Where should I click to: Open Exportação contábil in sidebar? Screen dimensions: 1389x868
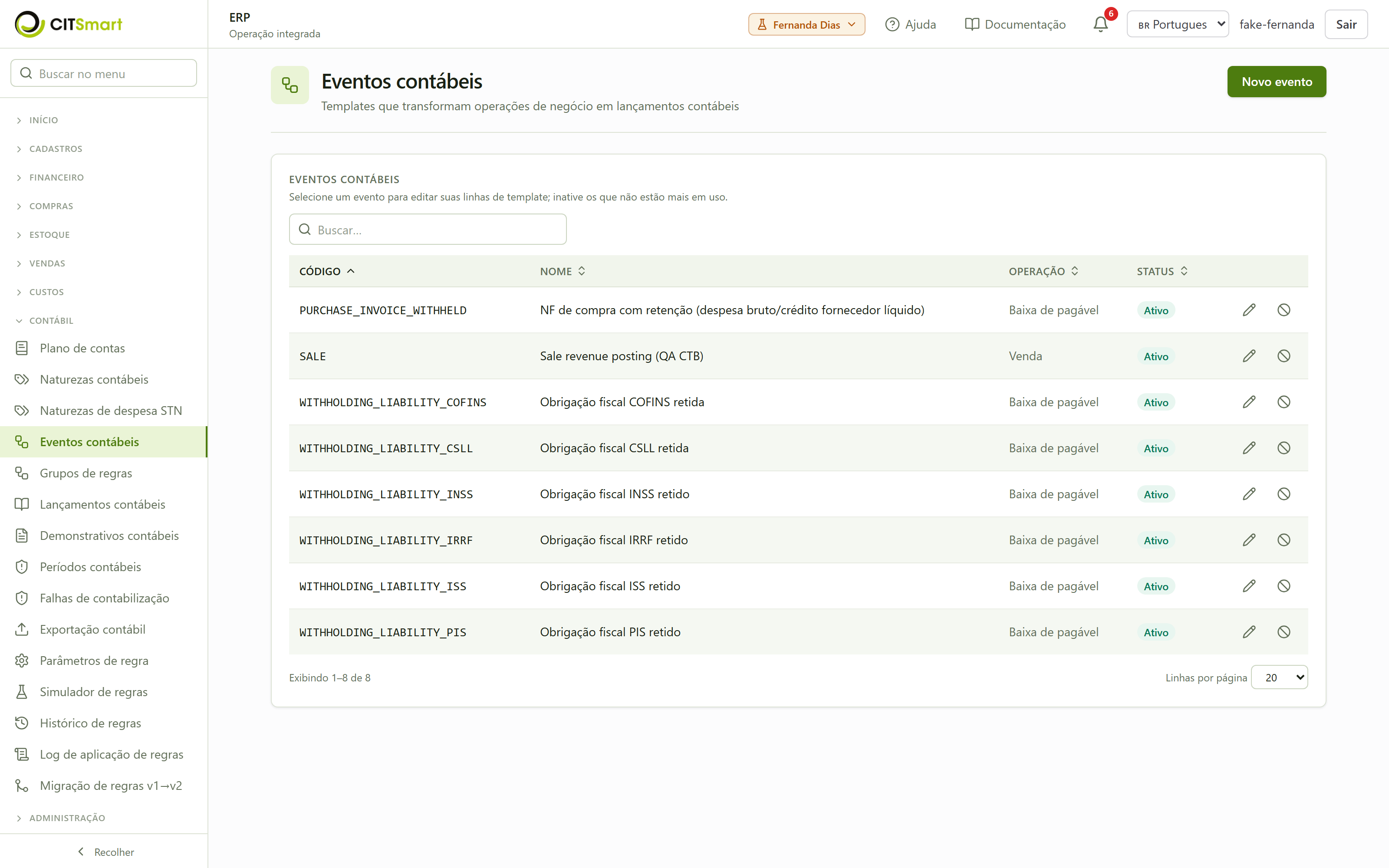103,629
